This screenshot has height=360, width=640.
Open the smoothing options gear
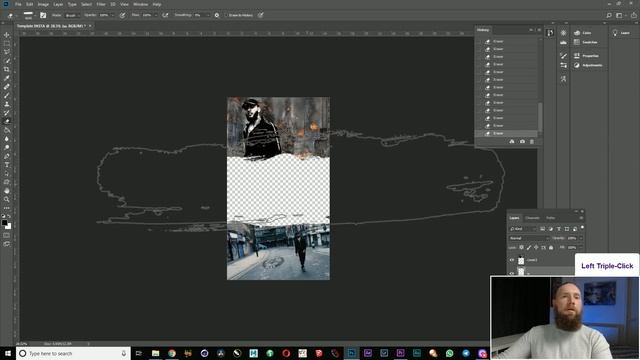[217, 15]
